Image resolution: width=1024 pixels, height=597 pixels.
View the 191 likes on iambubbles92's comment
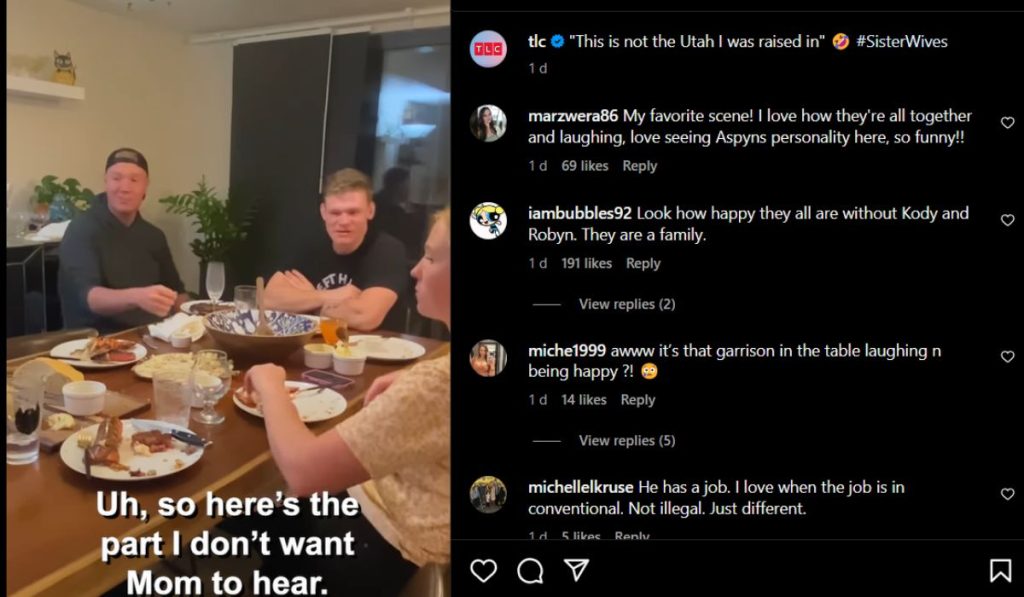(x=587, y=263)
